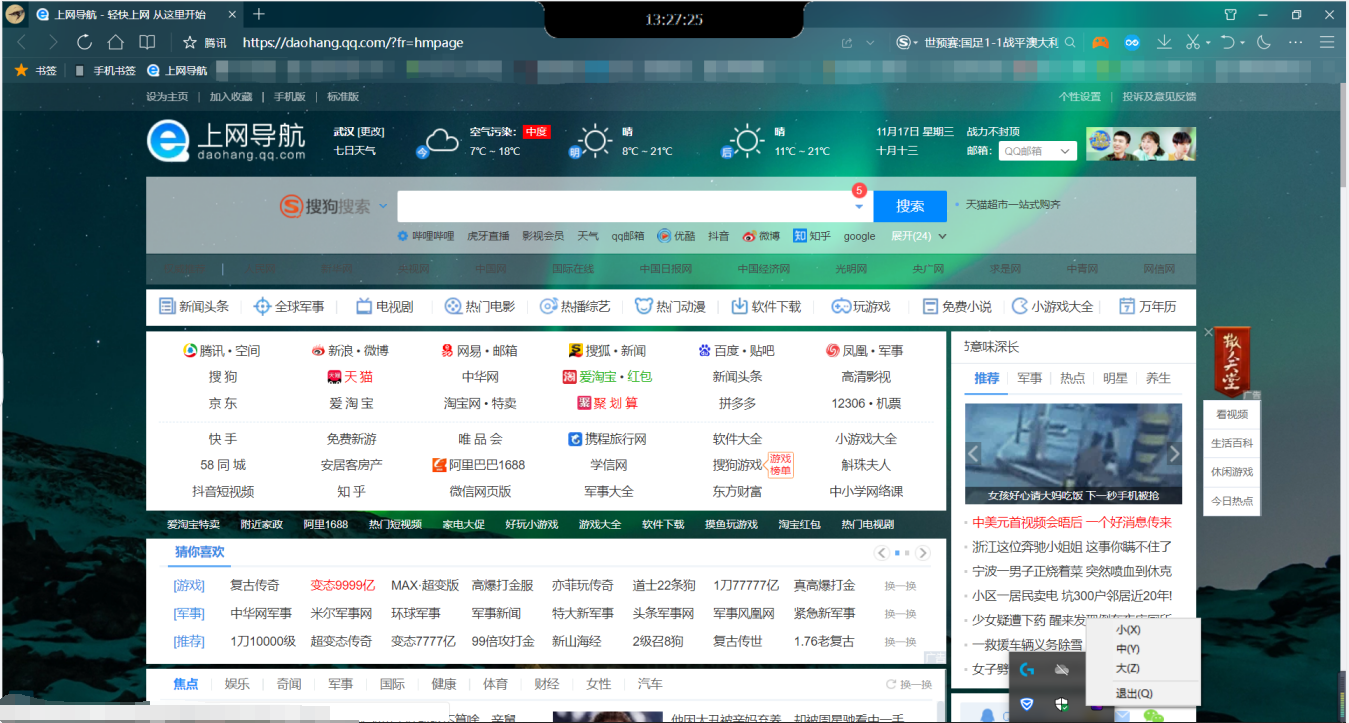Open the browser hamburger menu
The image size is (1349, 723).
point(1327,42)
